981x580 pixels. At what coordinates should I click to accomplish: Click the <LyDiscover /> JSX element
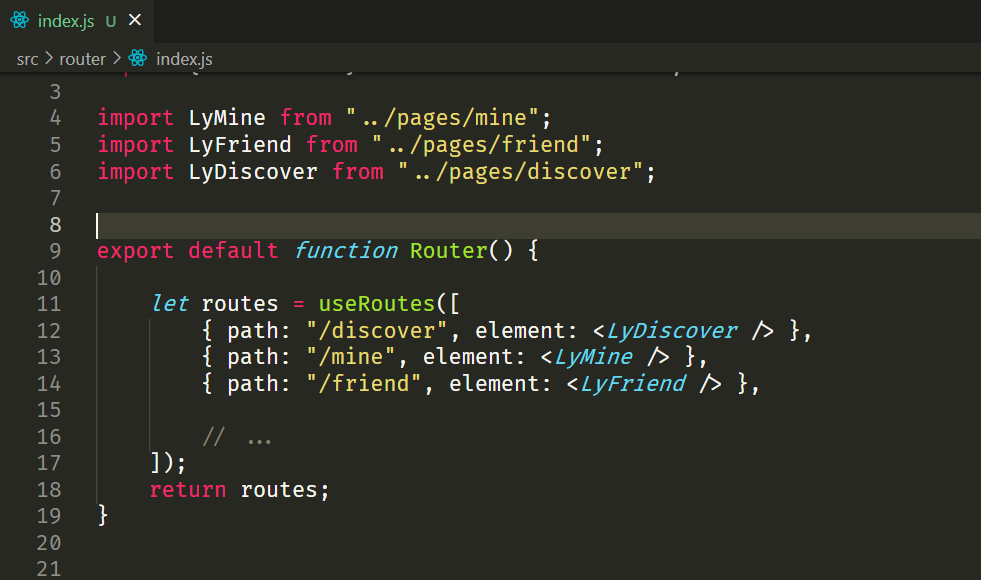pyautogui.click(x=683, y=331)
